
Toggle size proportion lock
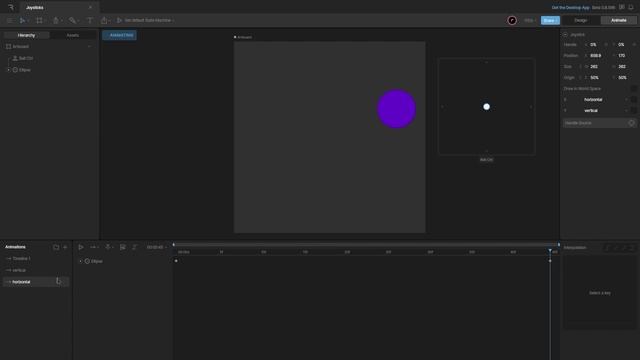(x=580, y=67)
